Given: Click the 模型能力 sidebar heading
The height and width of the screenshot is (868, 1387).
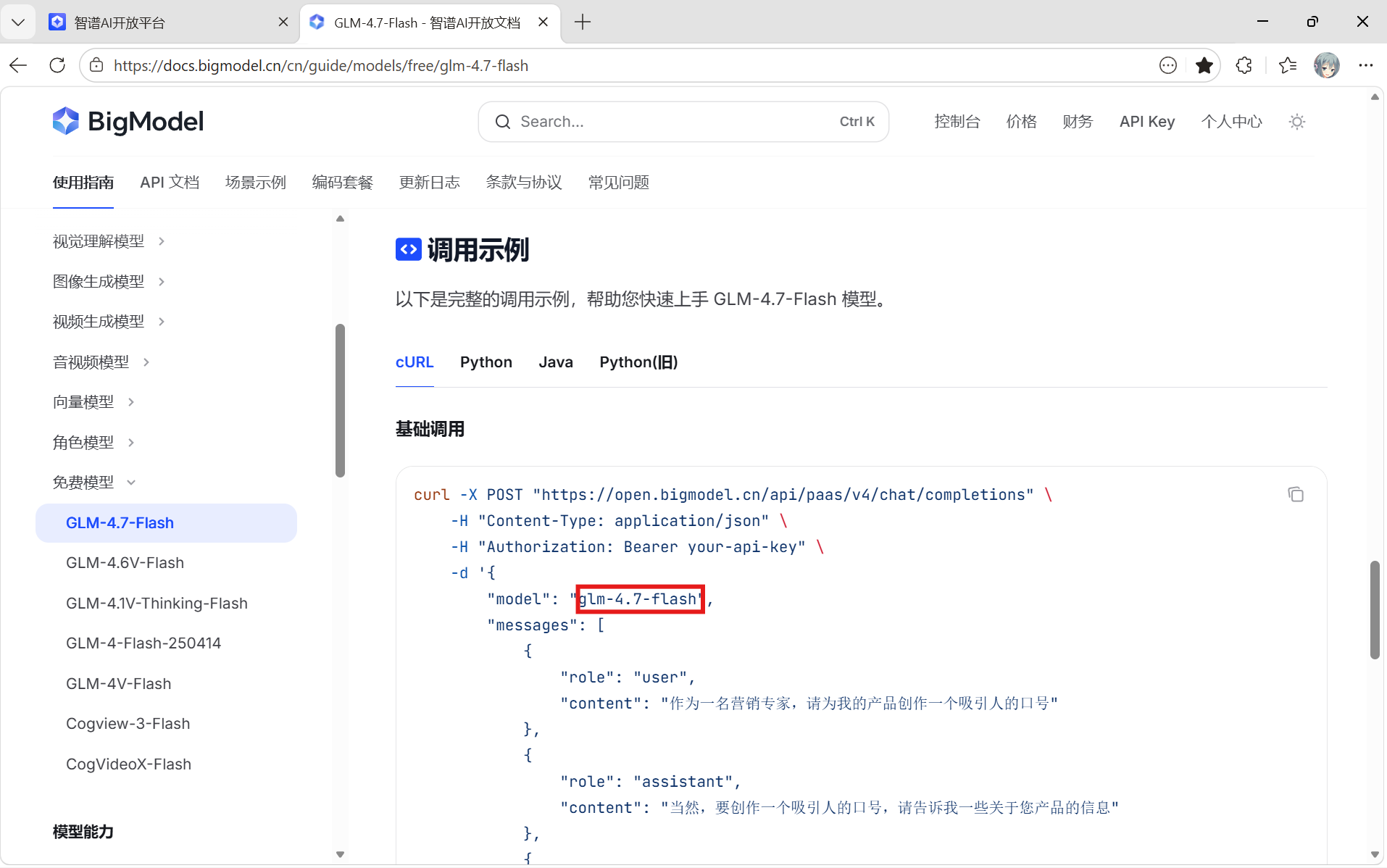Looking at the screenshot, I should point(83,832).
